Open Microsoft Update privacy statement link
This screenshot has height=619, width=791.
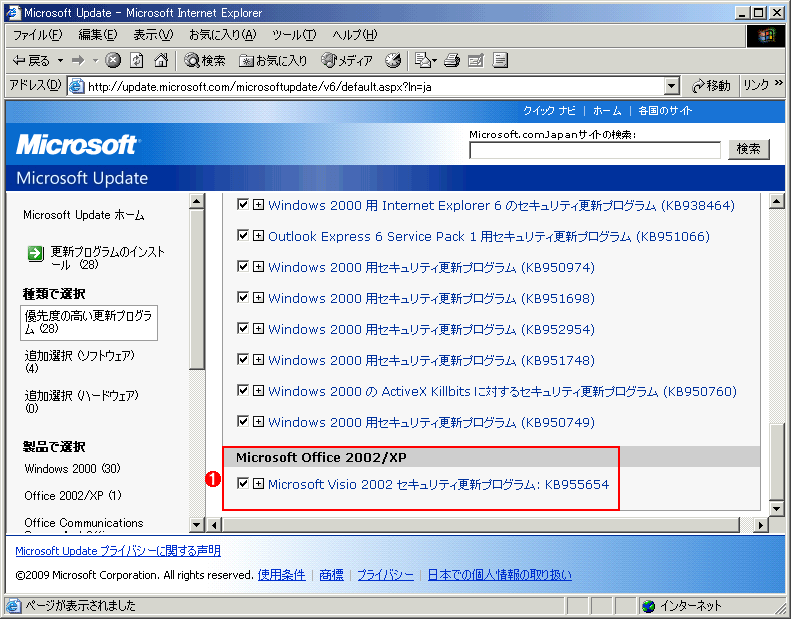[118, 550]
